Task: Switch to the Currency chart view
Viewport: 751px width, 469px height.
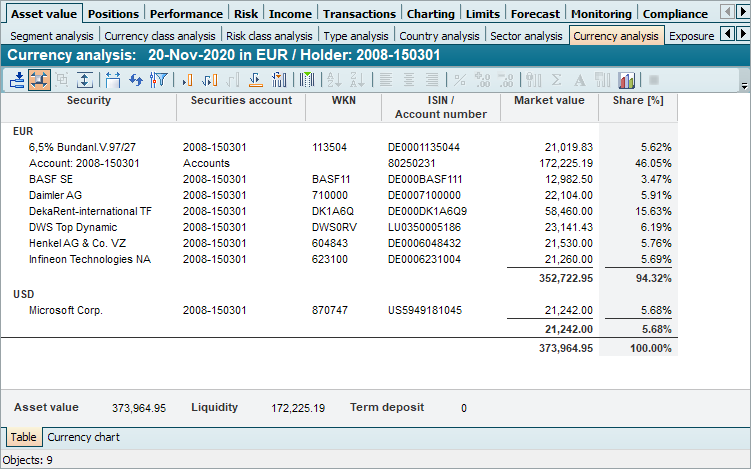Action: [x=83, y=437]
